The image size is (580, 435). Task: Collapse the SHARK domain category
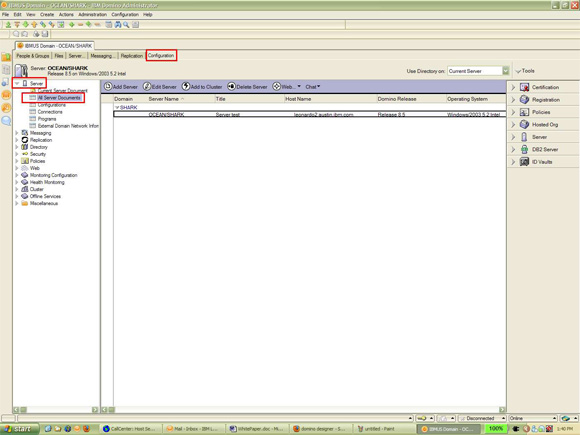[117, 107]
